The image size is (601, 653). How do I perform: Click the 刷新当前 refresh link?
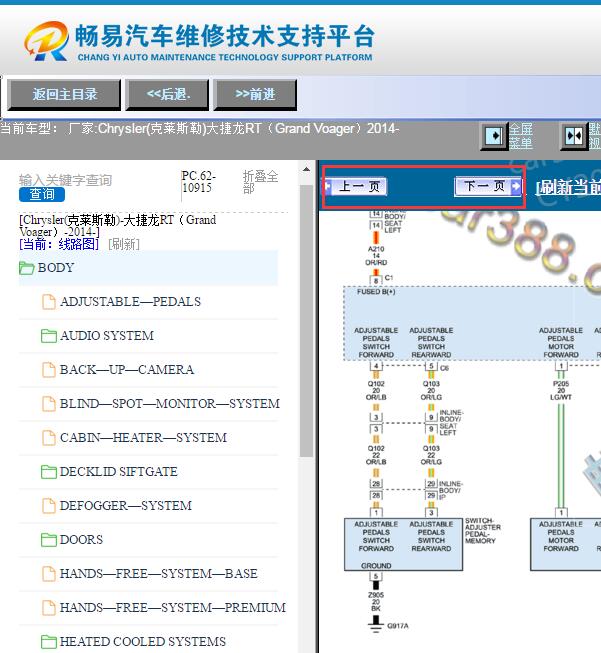coord(568,187)
